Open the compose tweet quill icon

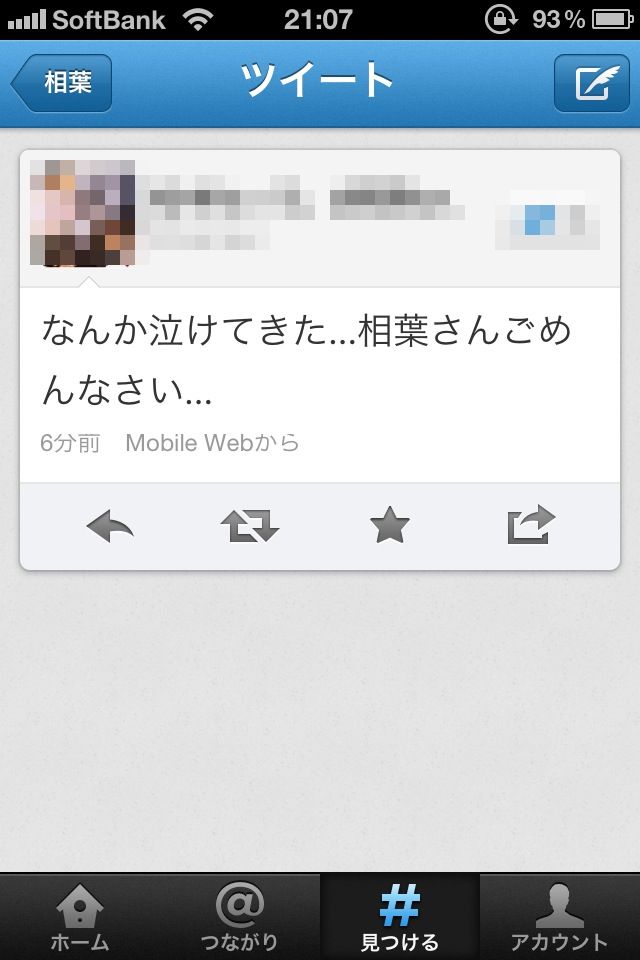[x=592, y=83]
